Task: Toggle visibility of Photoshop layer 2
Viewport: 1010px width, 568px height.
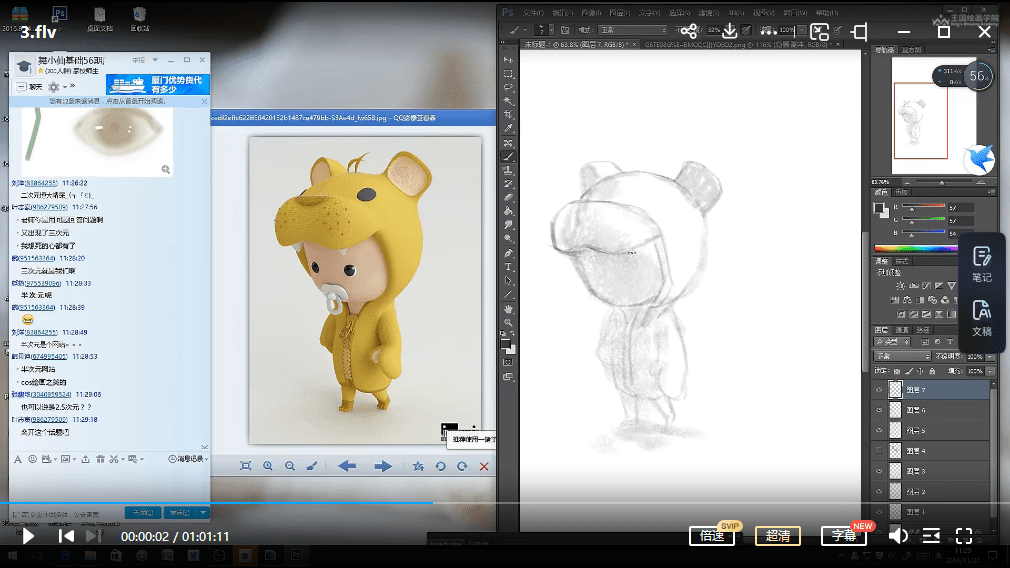Action: pyautogui.click(x=879, y=491)
